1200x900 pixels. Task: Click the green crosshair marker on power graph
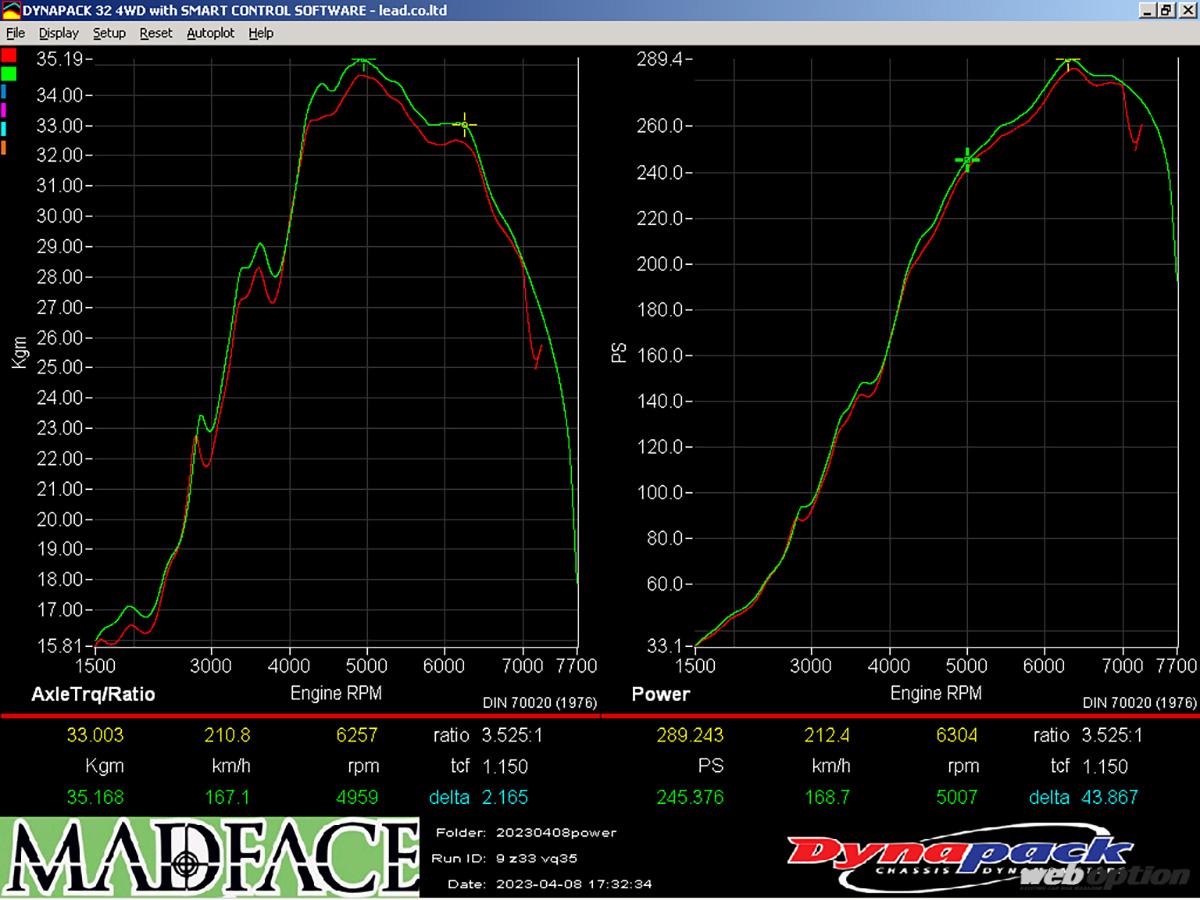click(967, 159)
